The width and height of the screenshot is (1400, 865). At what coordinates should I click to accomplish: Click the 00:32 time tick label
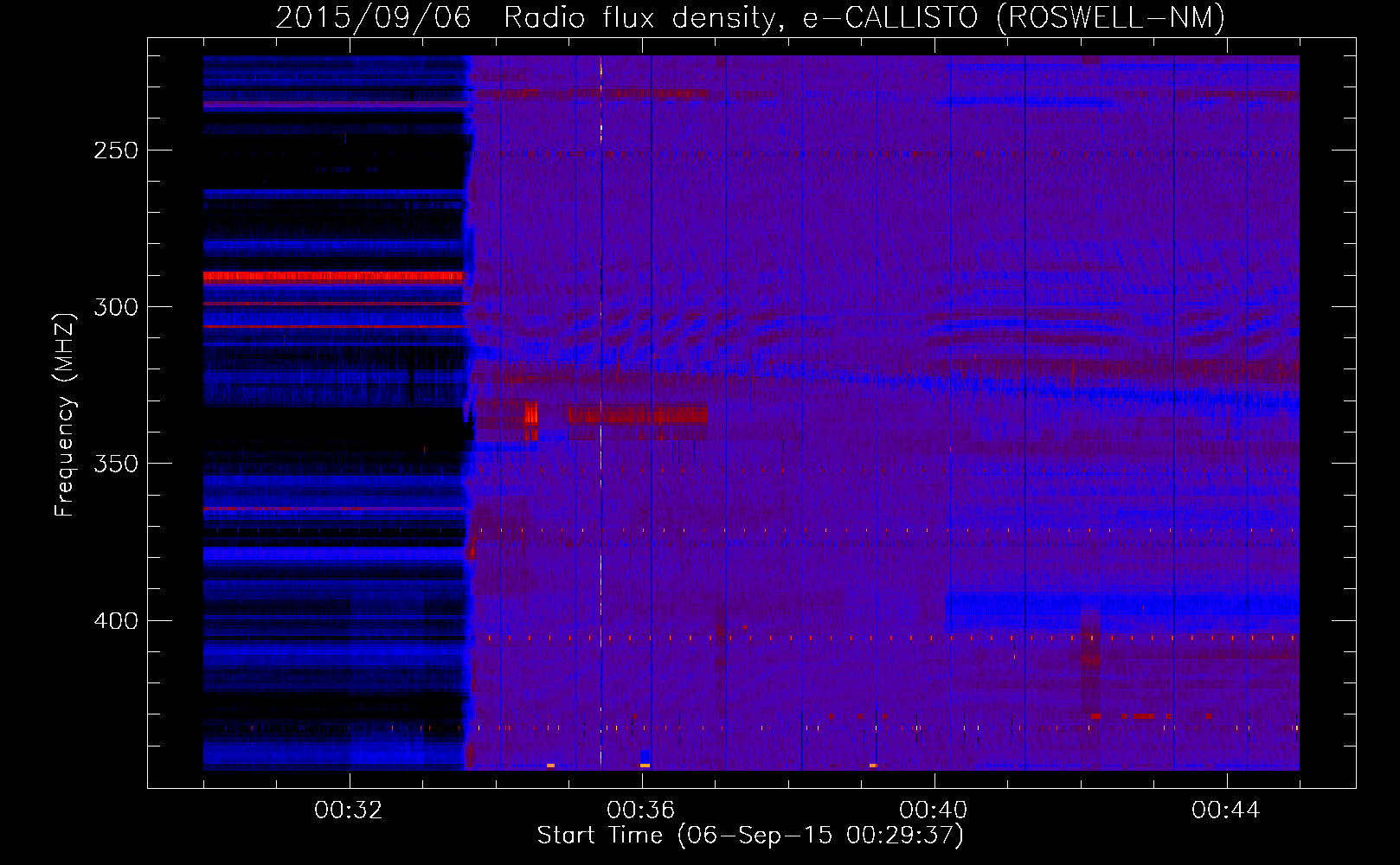point(349,811)
